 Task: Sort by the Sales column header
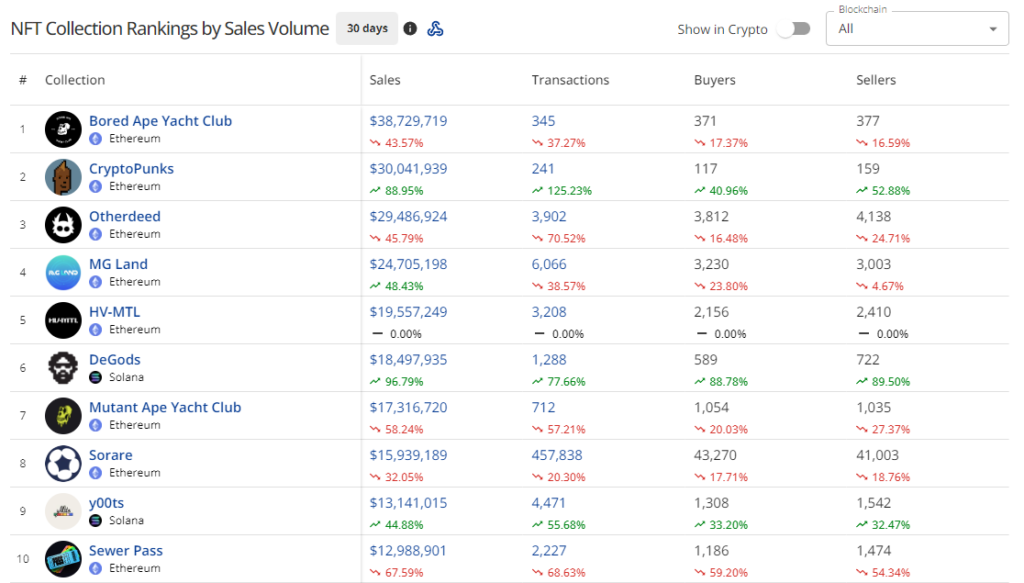[x=385, y=80]
